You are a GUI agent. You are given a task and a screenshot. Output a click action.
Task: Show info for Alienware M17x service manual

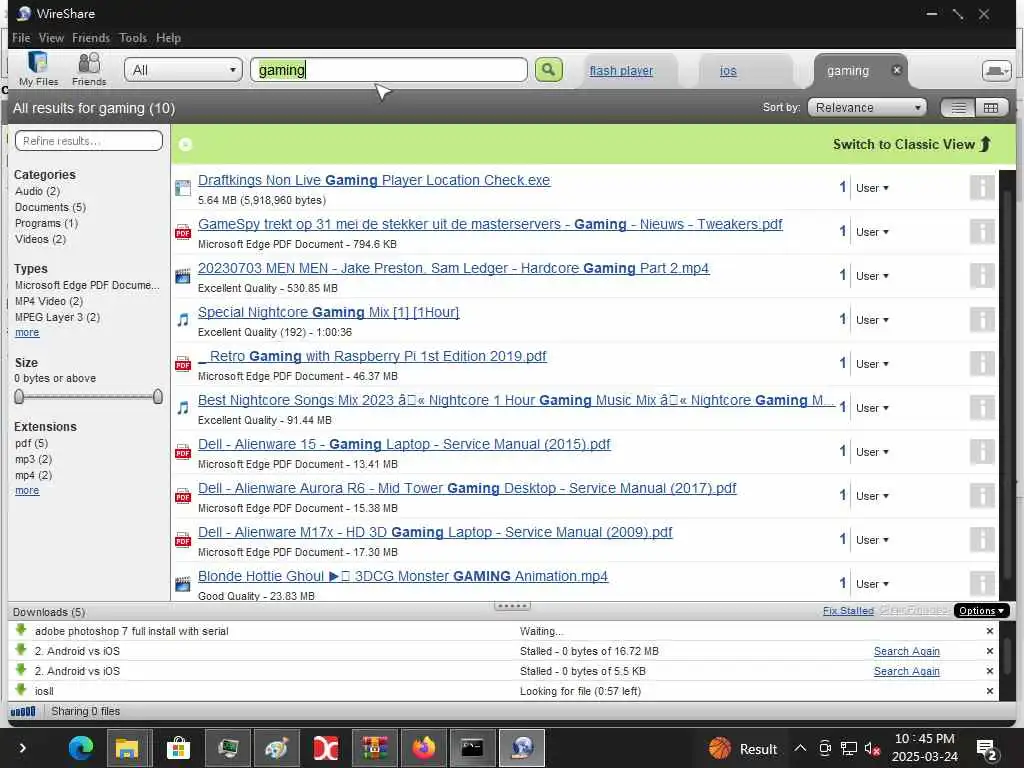(x=982, y=539)
